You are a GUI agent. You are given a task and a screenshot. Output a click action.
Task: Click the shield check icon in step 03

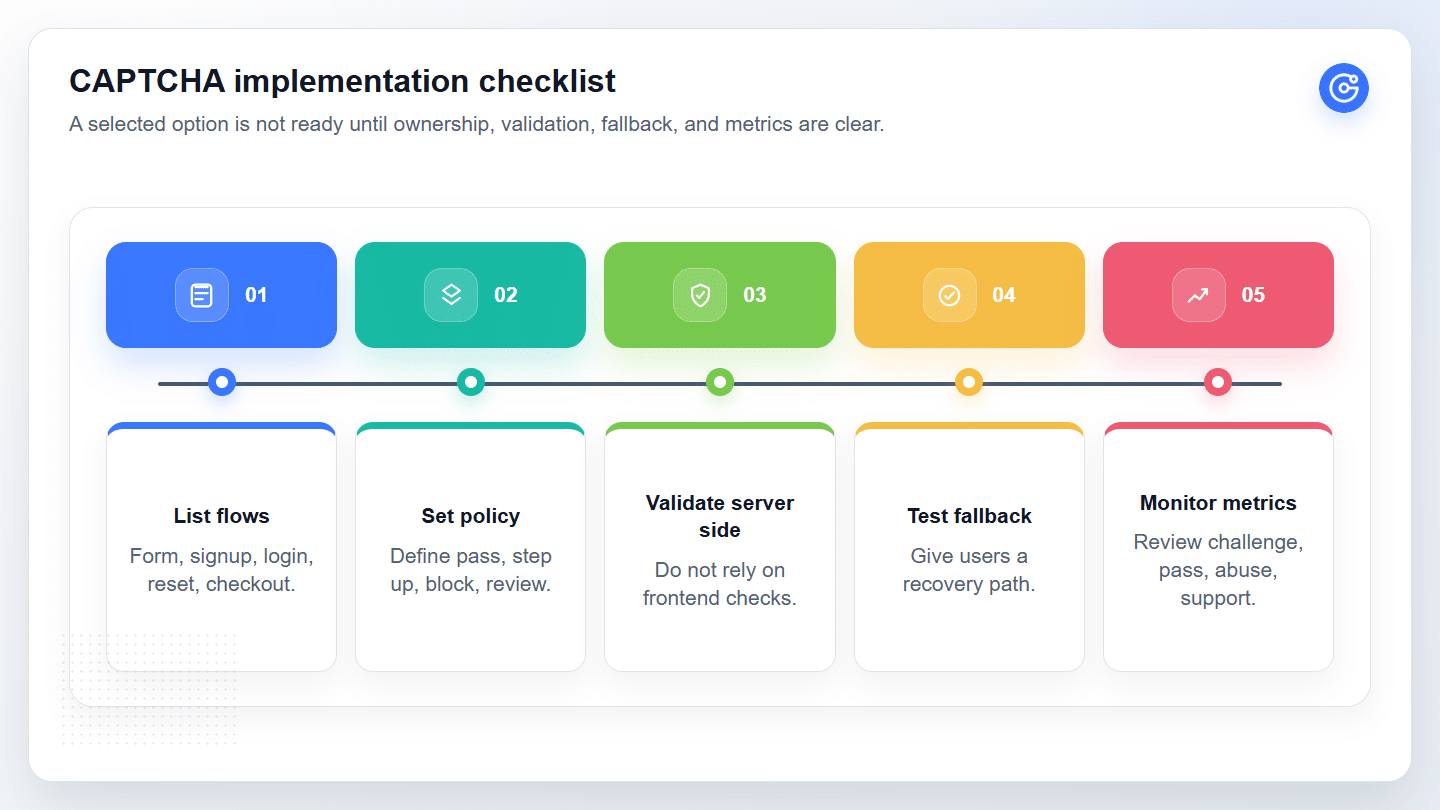tap(700, 295)
